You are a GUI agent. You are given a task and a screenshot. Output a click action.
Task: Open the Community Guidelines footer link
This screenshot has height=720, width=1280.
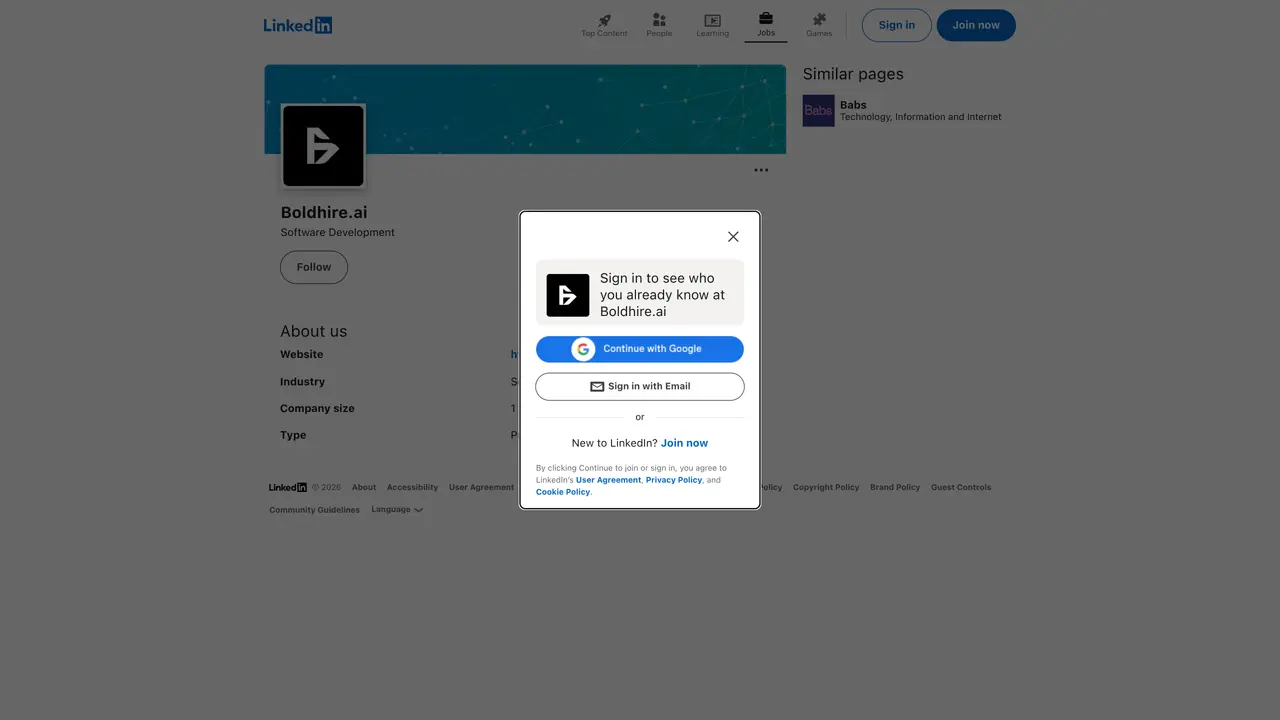pyautogui.click(x=314, y=510)
